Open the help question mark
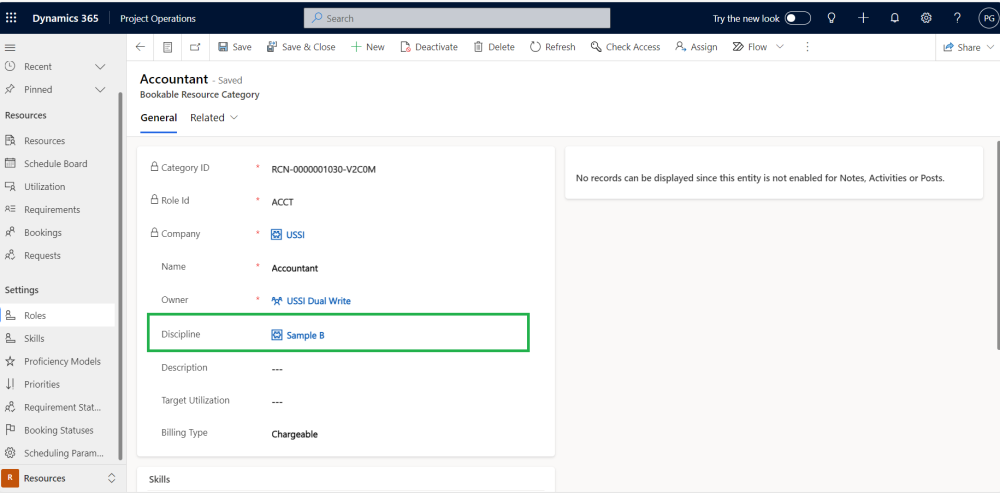The width and height of the screenshot is (1000, 493). click(x=957, y=18)
